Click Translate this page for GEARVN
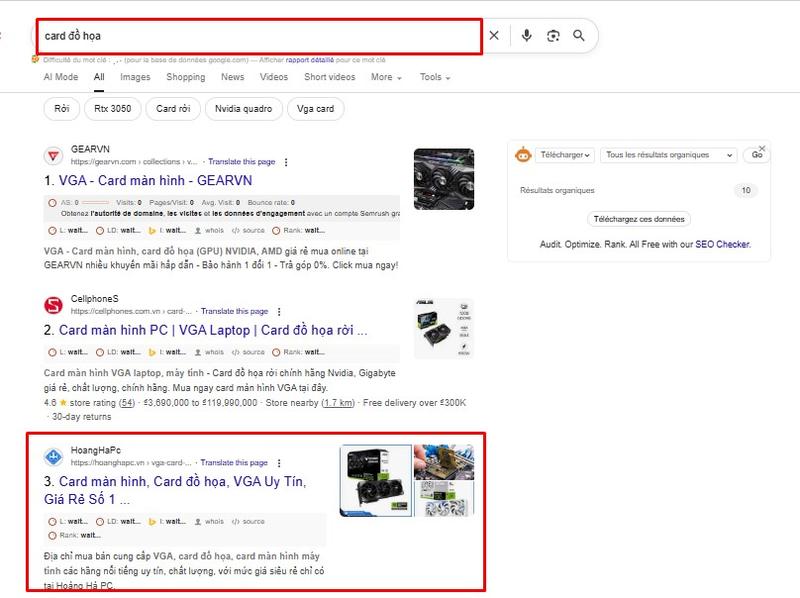 coord(241,162)
